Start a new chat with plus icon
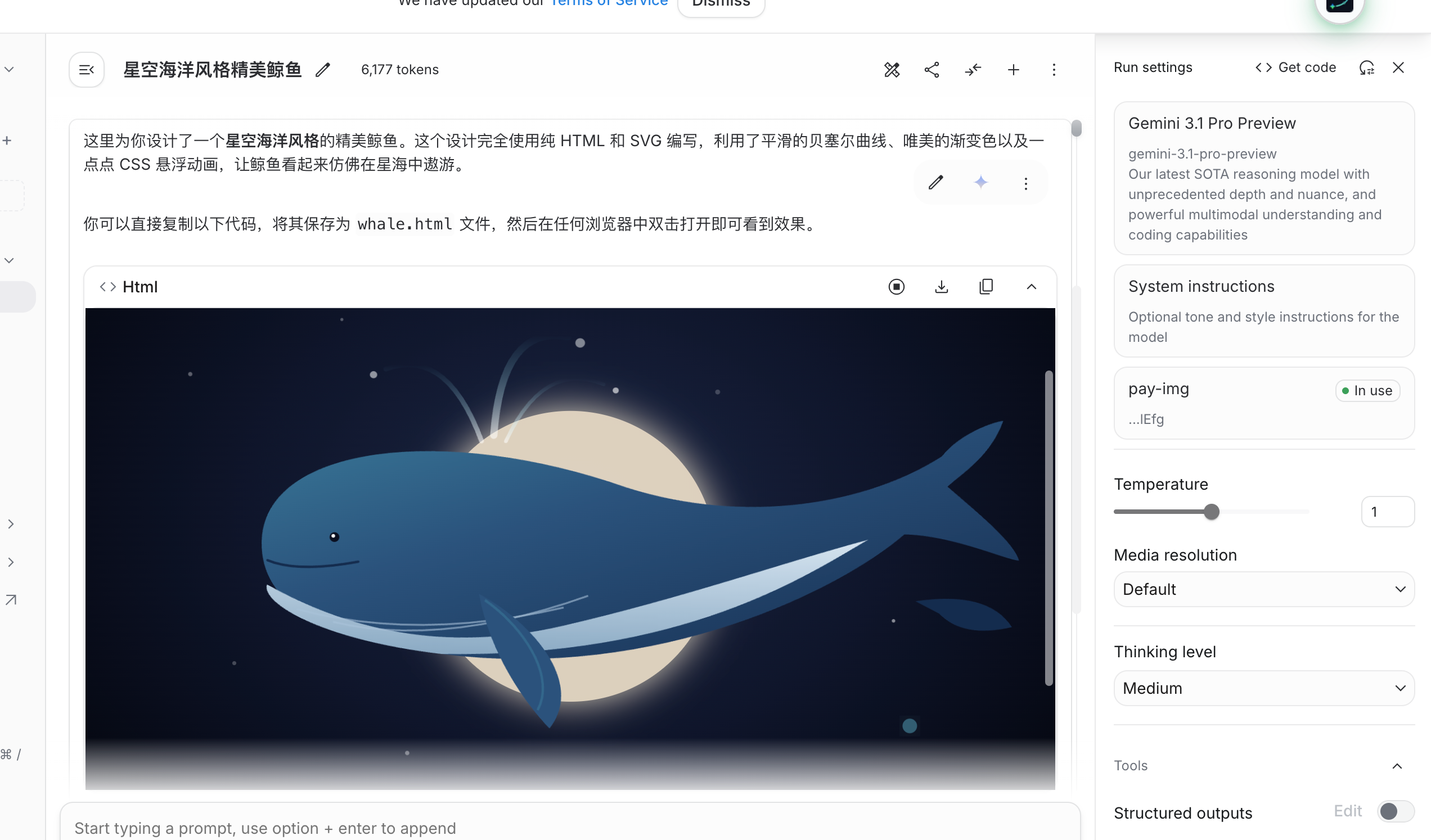1431x840 pixels. (x=1013, y=70)
